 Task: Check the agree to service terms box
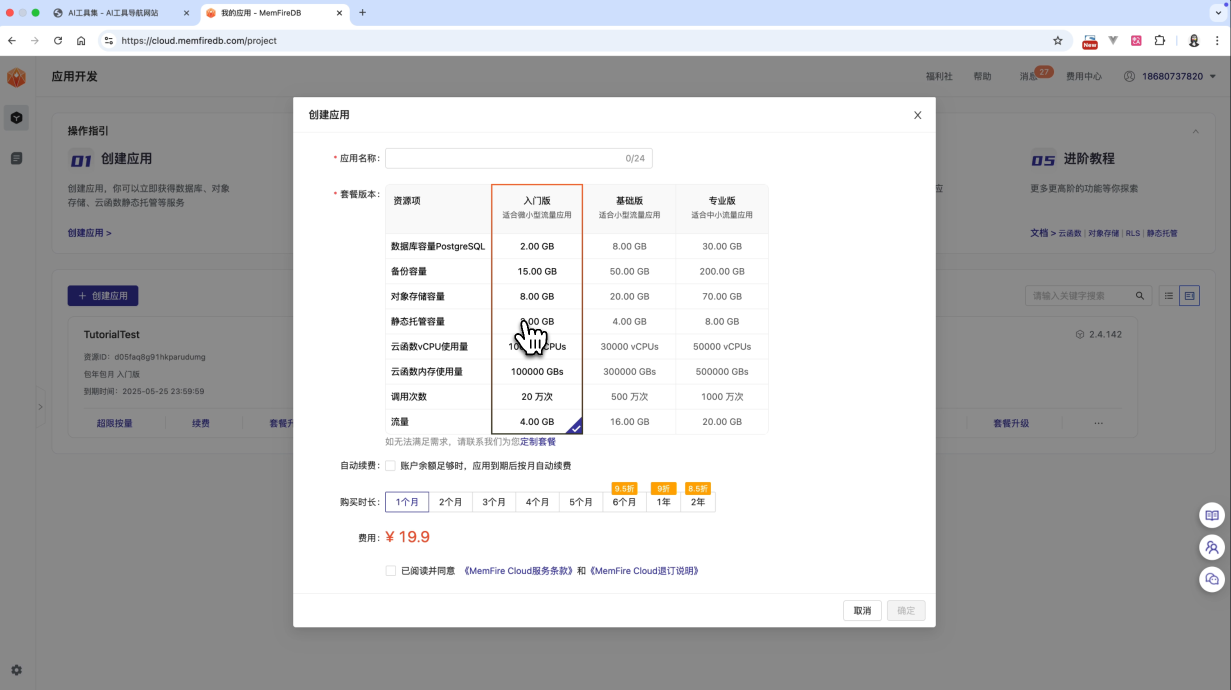click(391, 571)
